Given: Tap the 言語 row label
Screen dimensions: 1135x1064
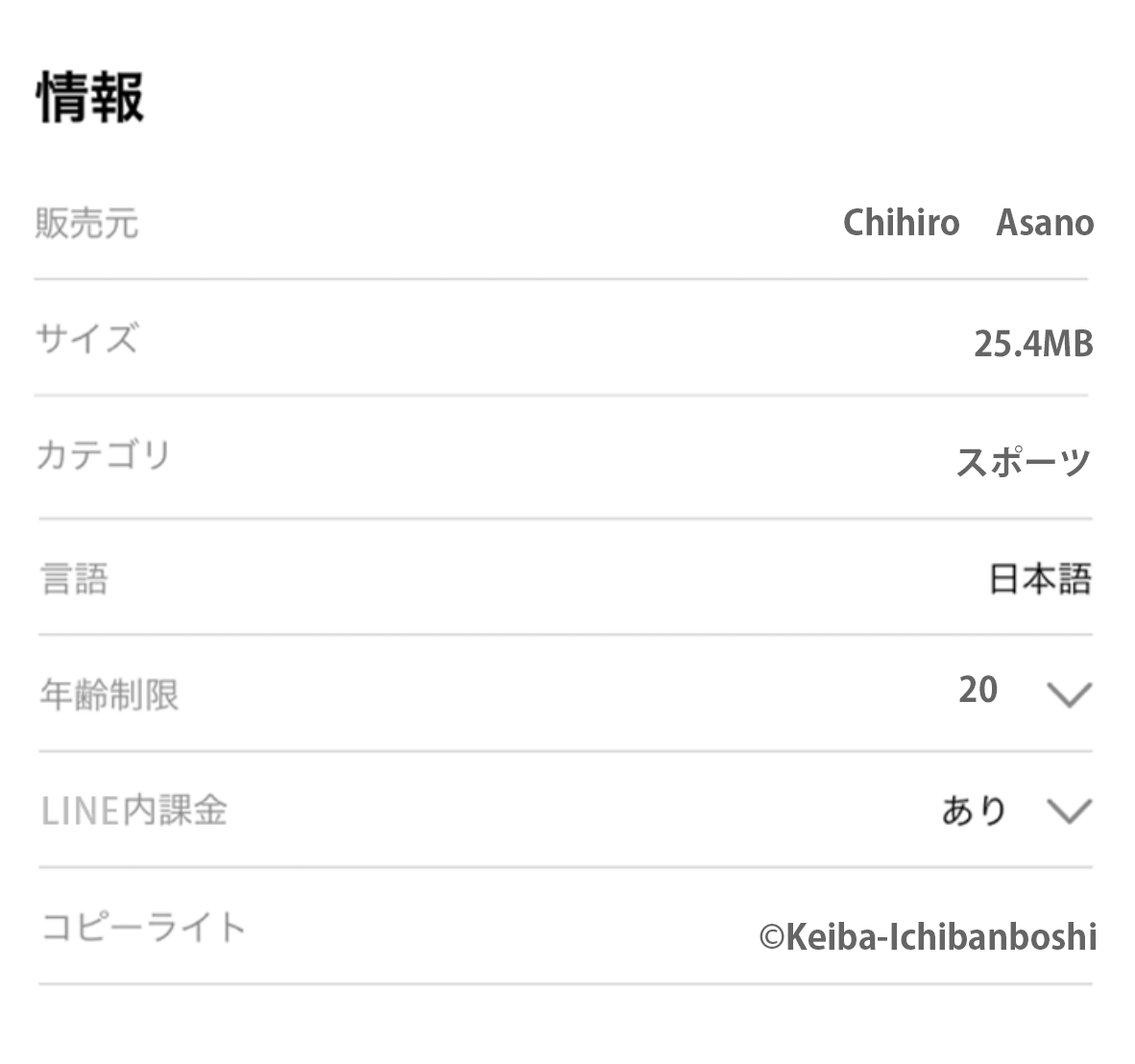Looking at the screenshot, I should point(74,580).
